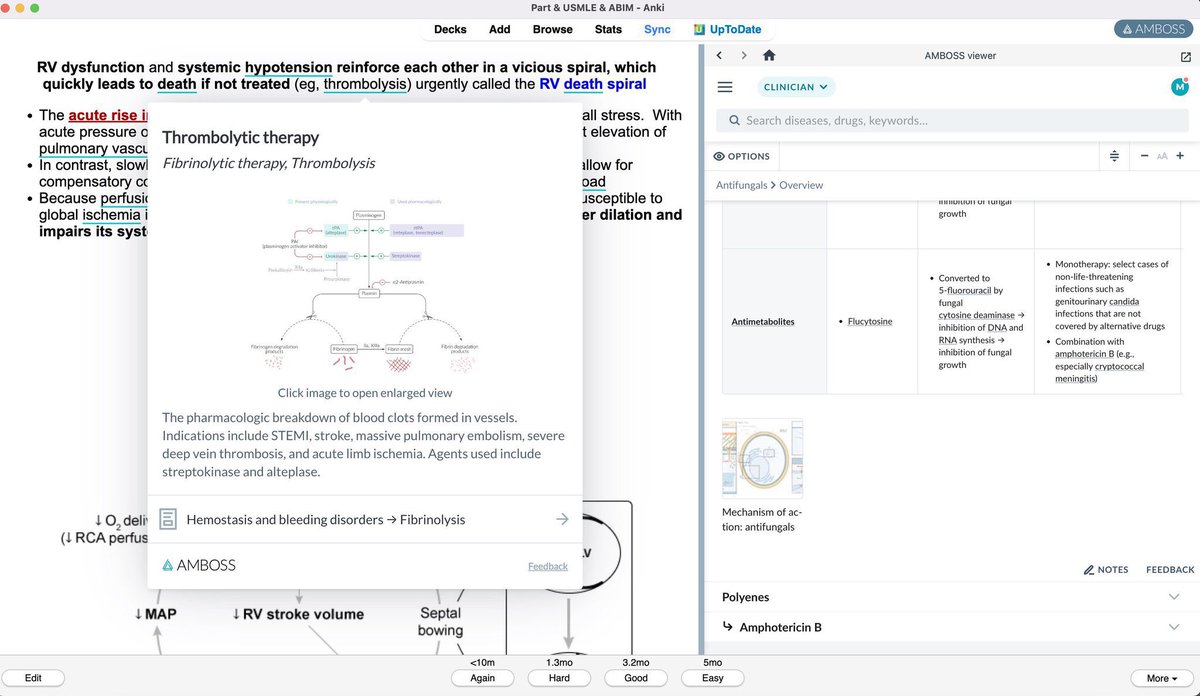Image resolution: width=1200 pixels, height=696 pixels.
Task: Decrease font size with minus
Action: pyautogui.click(x=1145, y=156)
